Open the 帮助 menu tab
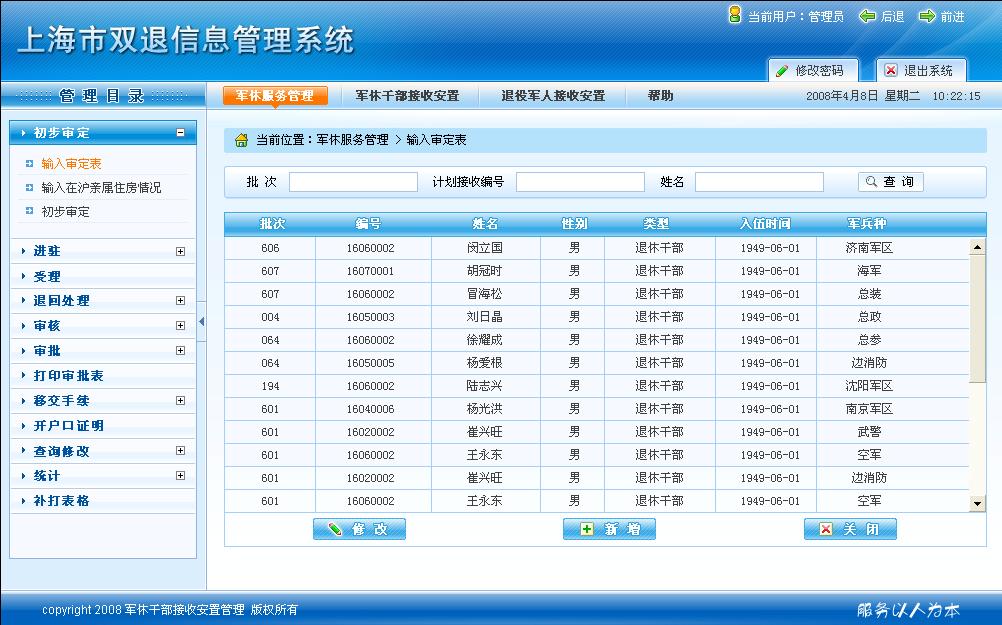This screenshot has height=625, width=1002. point(660,96)
